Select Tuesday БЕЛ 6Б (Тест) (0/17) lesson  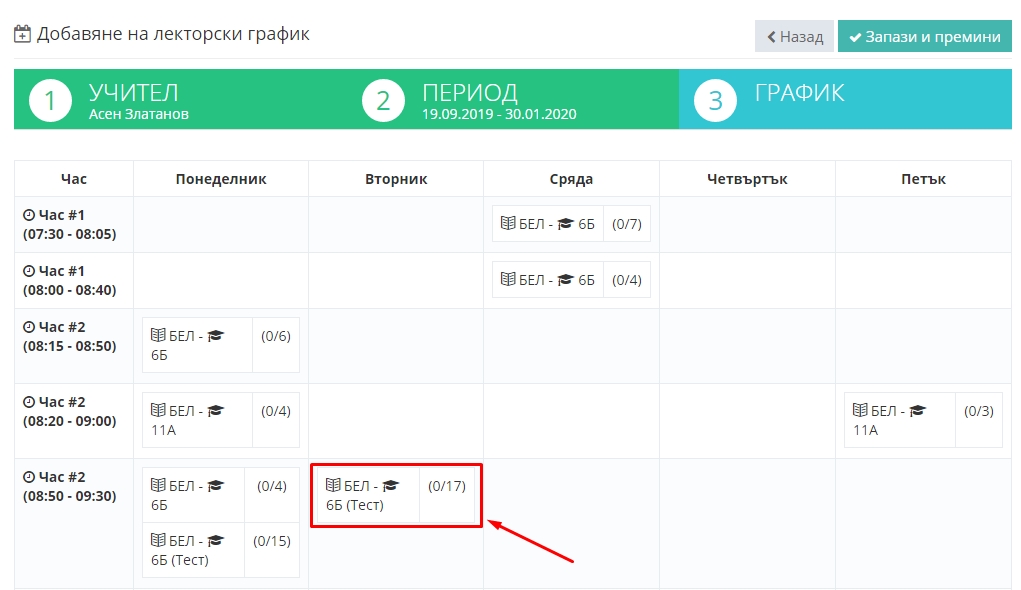coord(396,495)
